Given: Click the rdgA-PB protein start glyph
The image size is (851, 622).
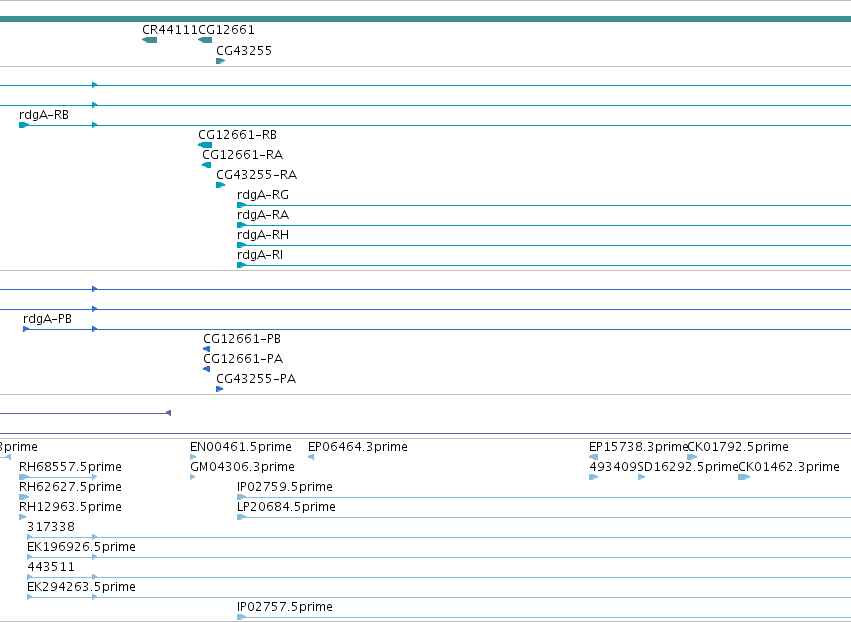Looking at the screenshot, I should [x=26, y=329].
